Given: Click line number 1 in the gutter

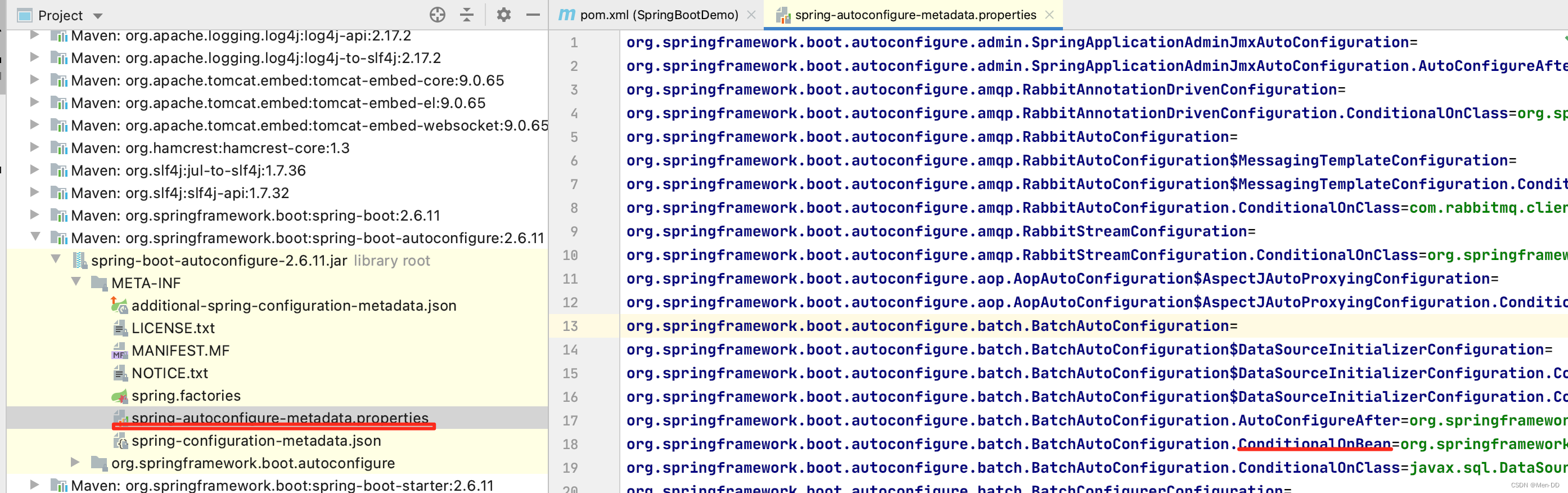Looking at the screenshot, I should click(x=574, y=43).
